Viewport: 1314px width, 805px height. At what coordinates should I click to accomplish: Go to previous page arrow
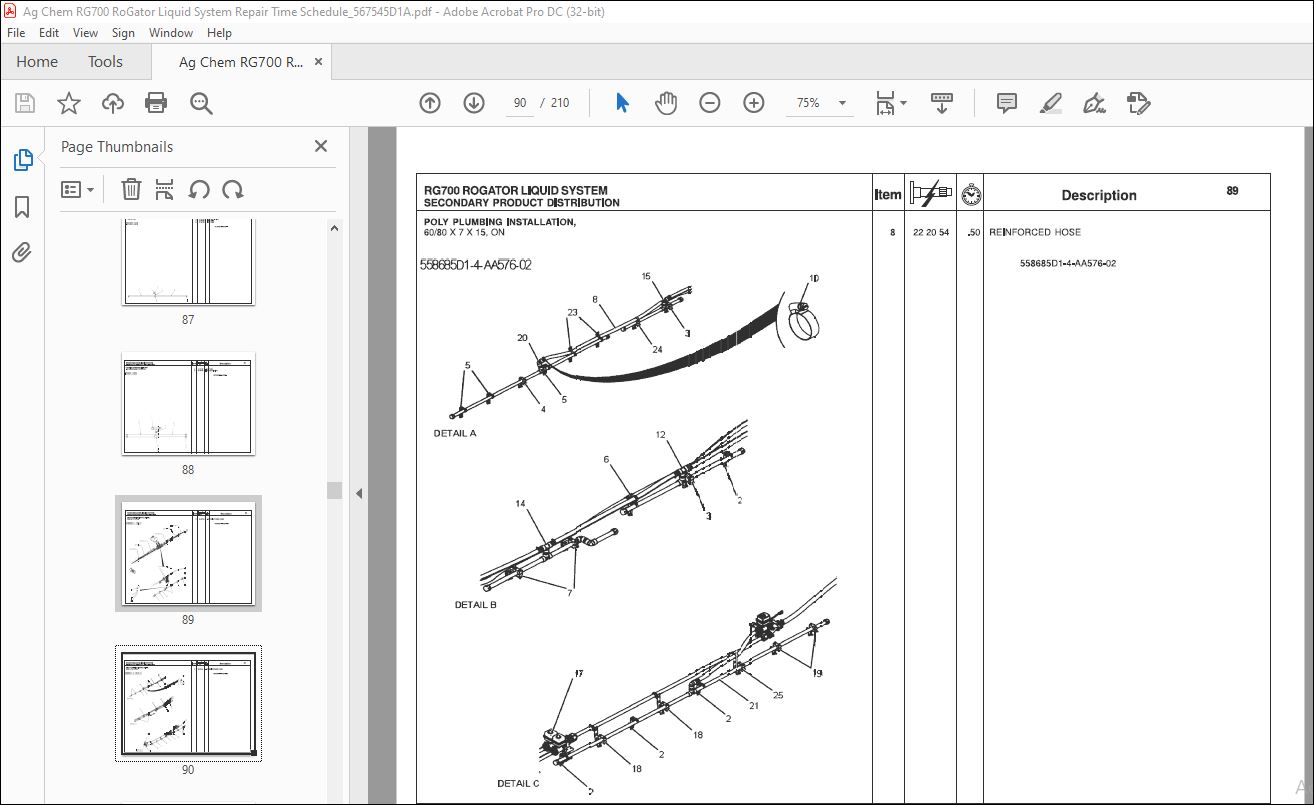430,103
